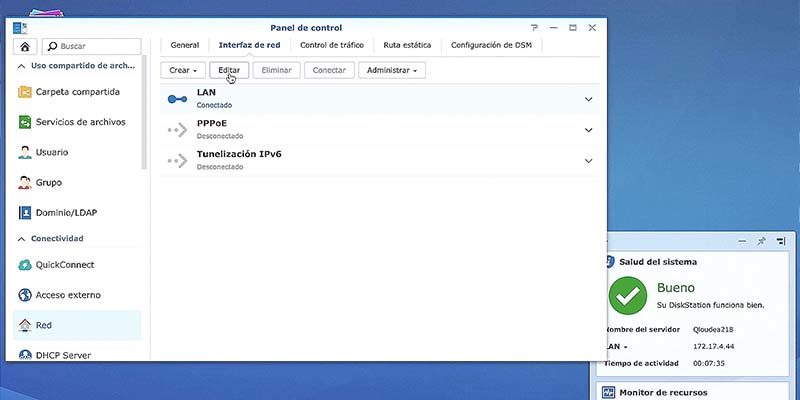Click the Eliminar button
The image size is (800, 400).
click(x=276, y=70)
